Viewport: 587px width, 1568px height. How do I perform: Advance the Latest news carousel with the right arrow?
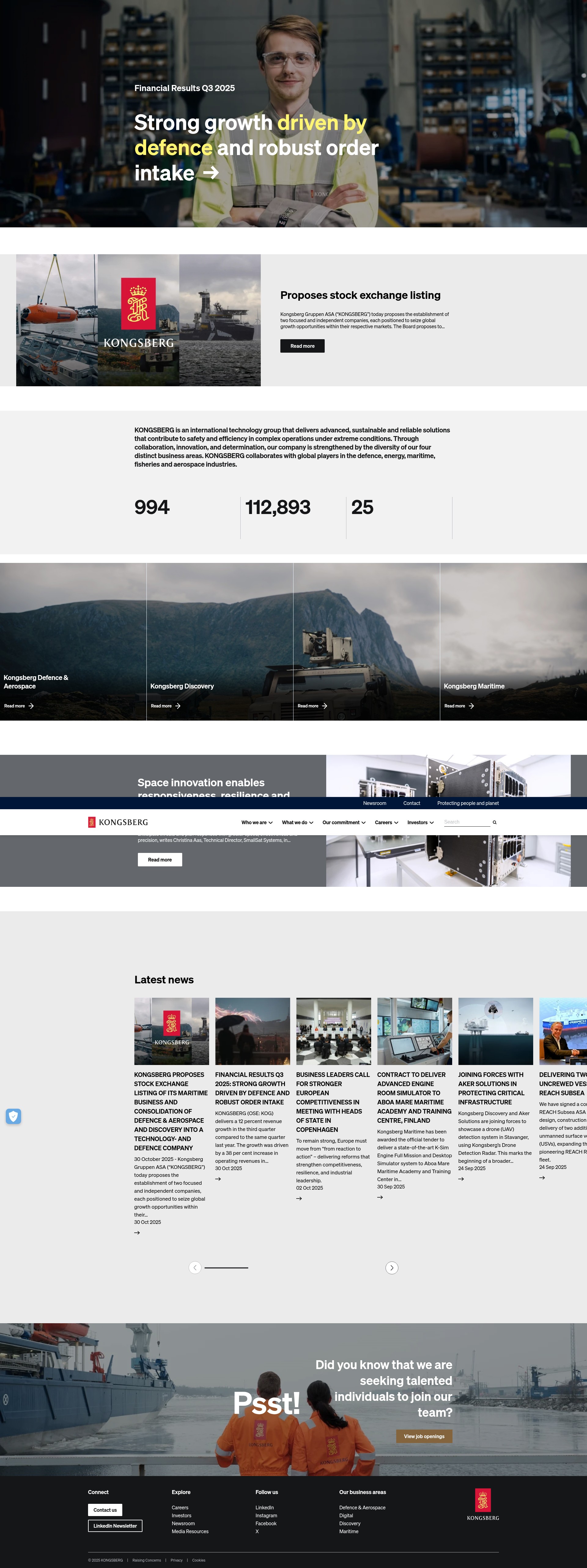click(392, 1268)
